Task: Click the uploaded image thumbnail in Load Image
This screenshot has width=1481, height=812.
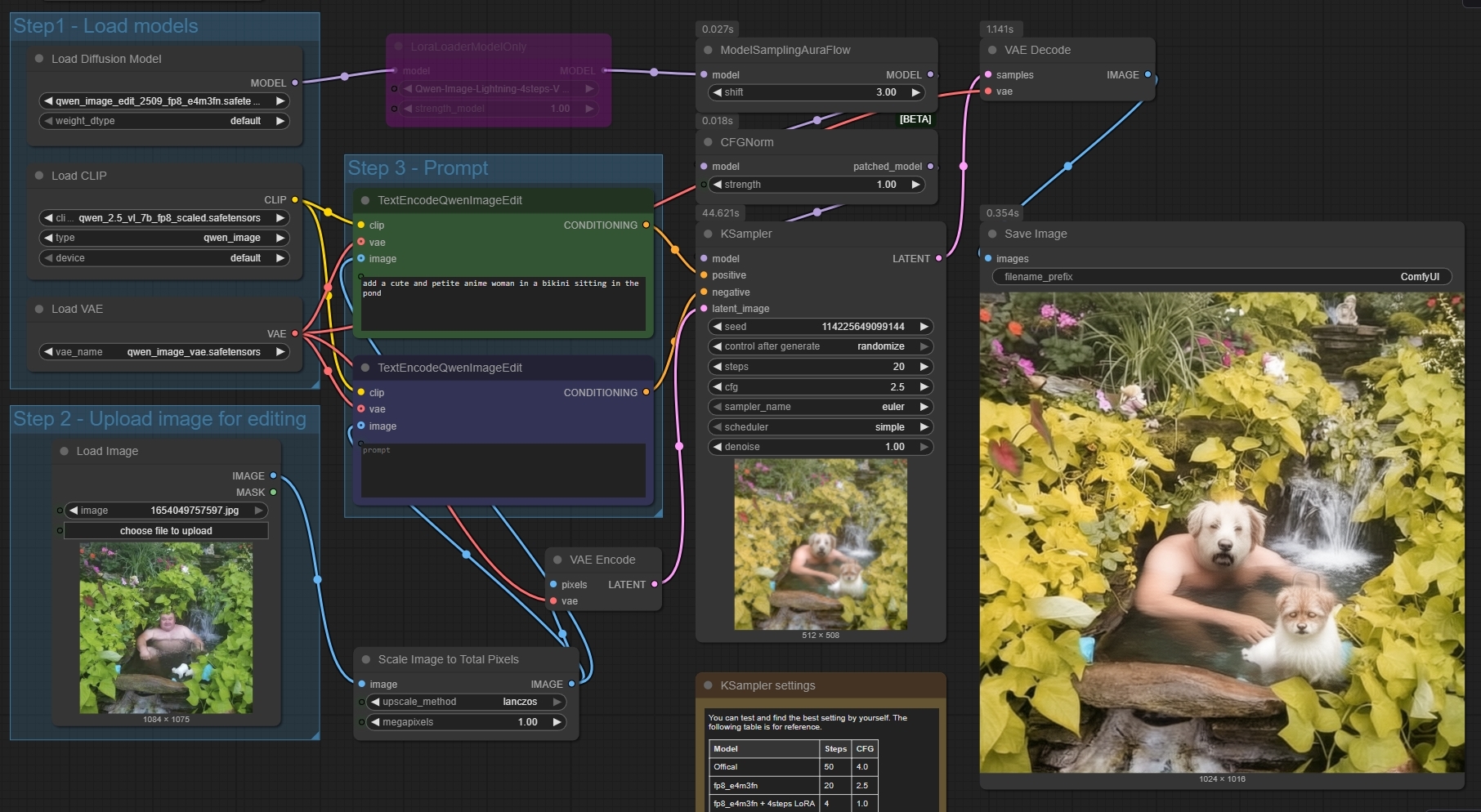Action: click(166, 628)
